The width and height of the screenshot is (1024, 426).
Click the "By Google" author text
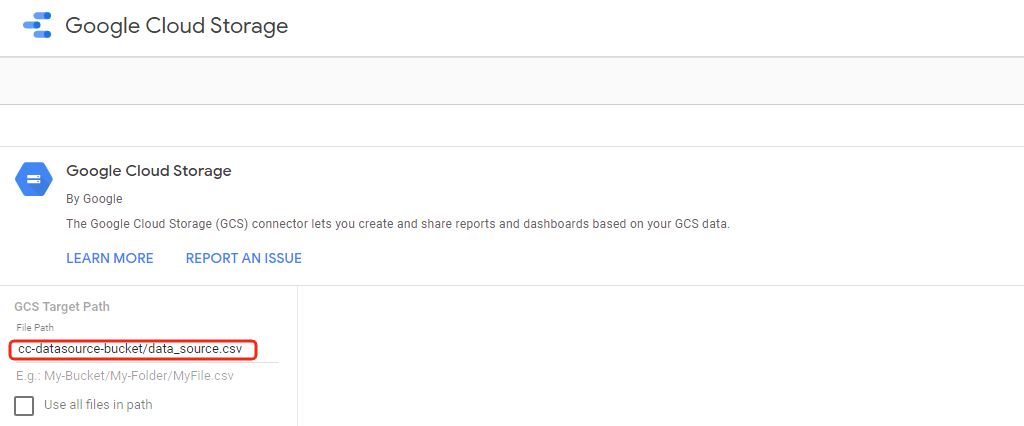coord(94,199)
